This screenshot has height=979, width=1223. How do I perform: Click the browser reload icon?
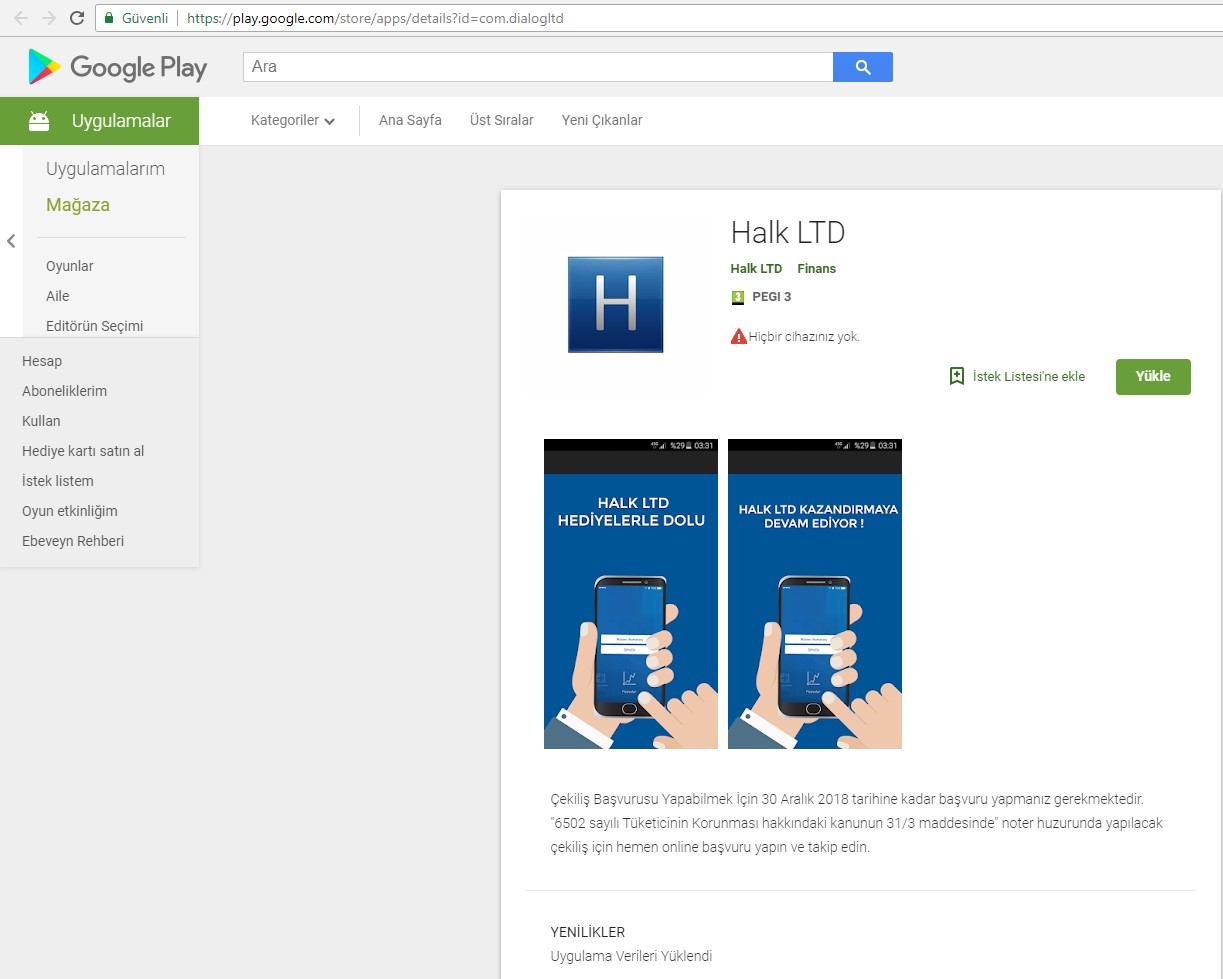pyautogui.click(x=77, y=18)
